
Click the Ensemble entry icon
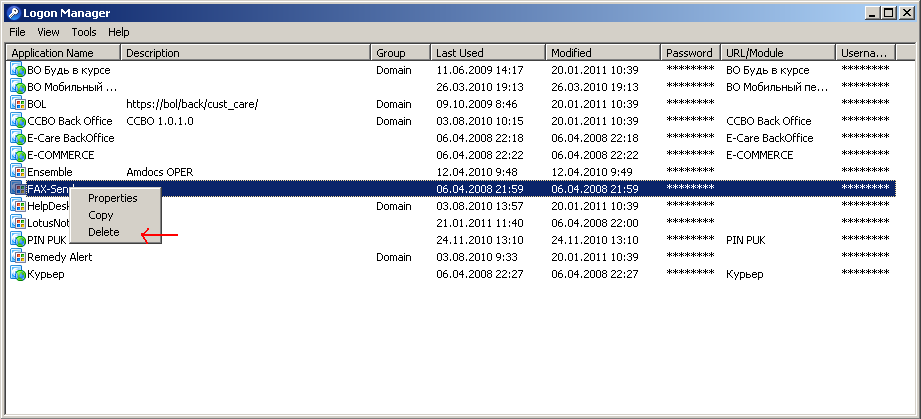18,172
